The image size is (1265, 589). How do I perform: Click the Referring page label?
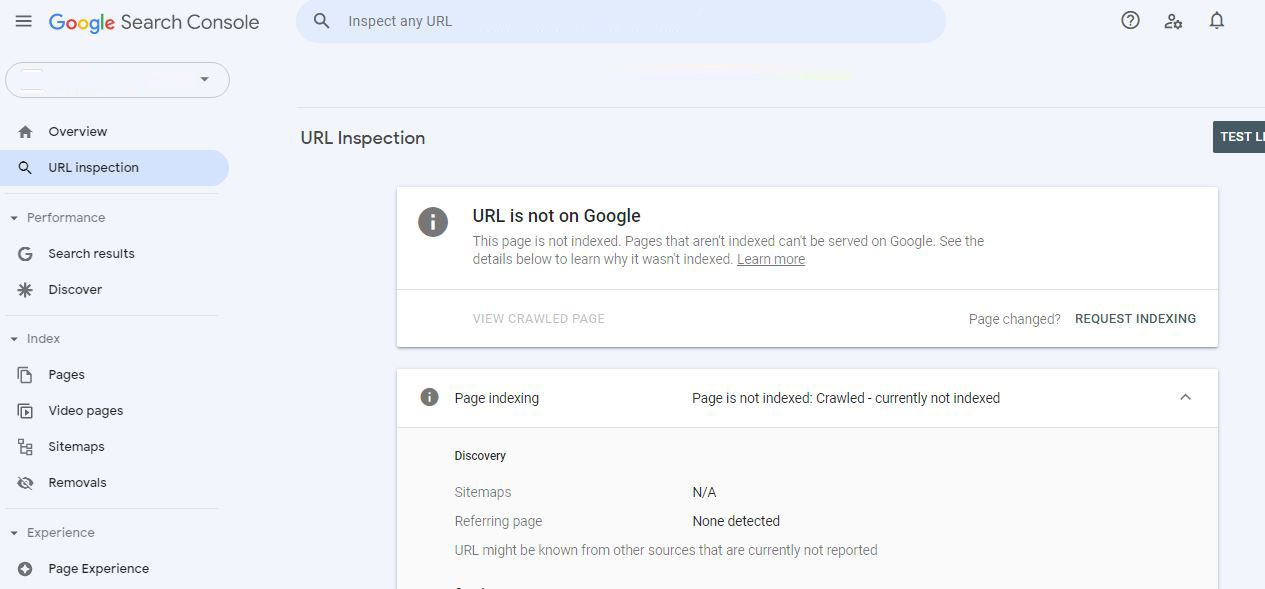[x=498, y=521]
